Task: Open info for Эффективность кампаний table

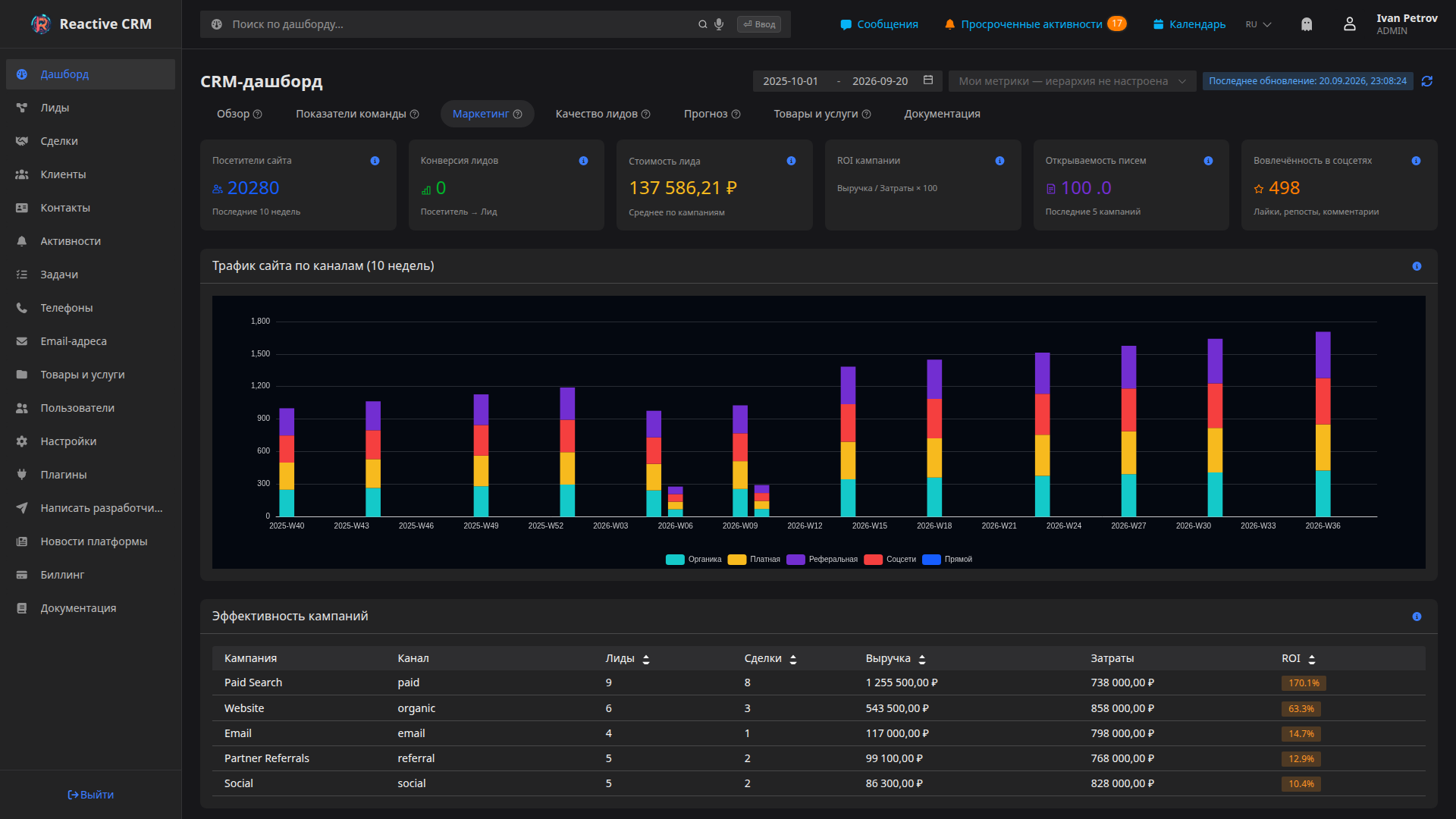Action: [1417, 617]
